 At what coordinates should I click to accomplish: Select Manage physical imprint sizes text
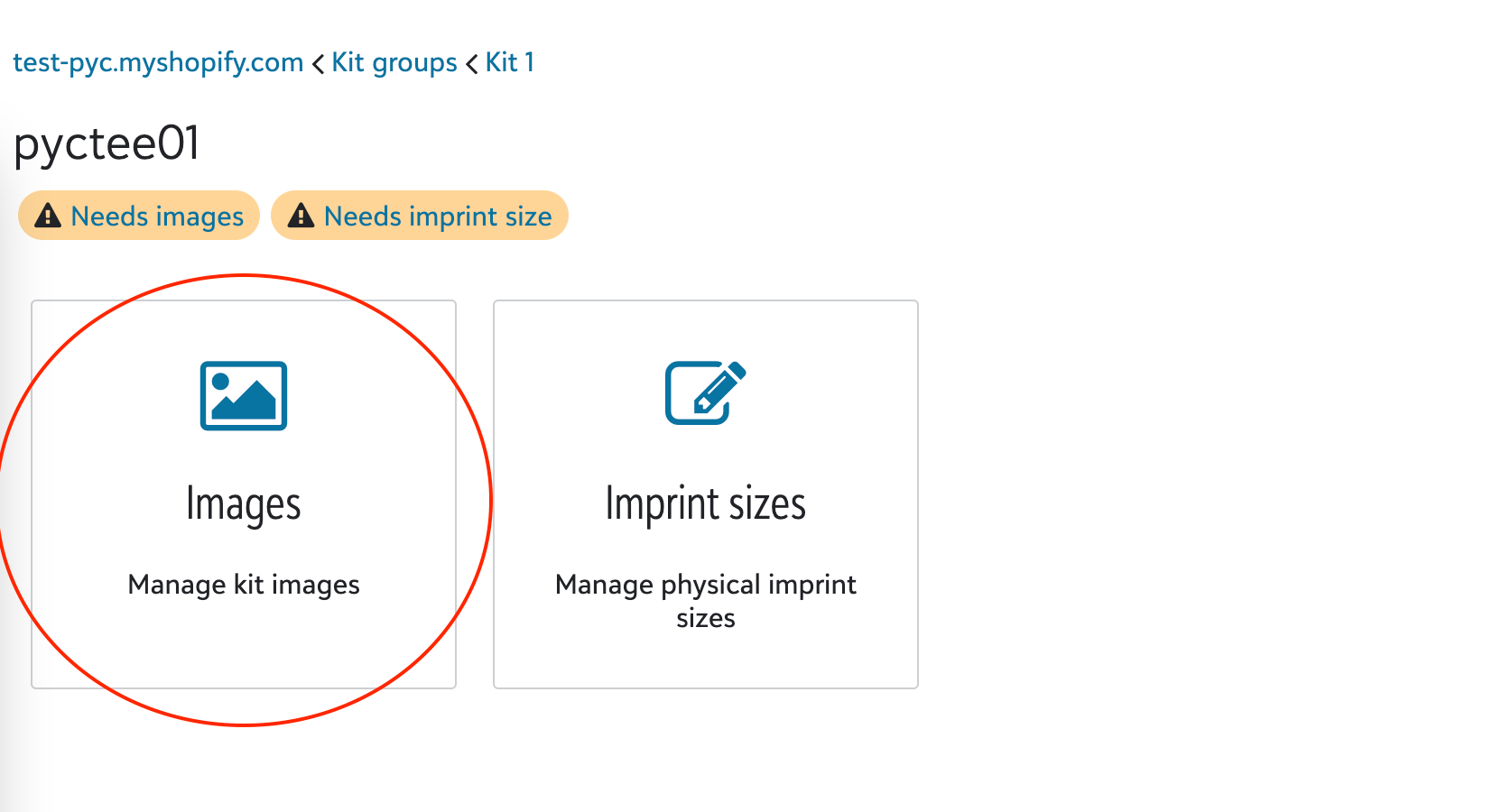[706, 601]
